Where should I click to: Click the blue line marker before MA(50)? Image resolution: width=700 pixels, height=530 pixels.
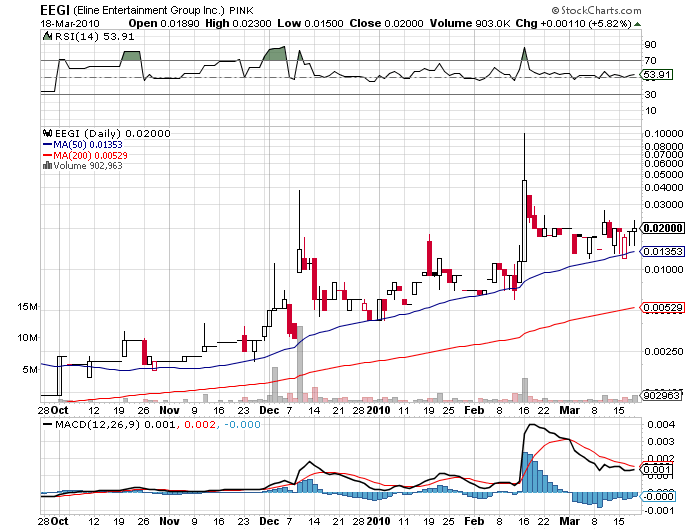pos(47,144)
